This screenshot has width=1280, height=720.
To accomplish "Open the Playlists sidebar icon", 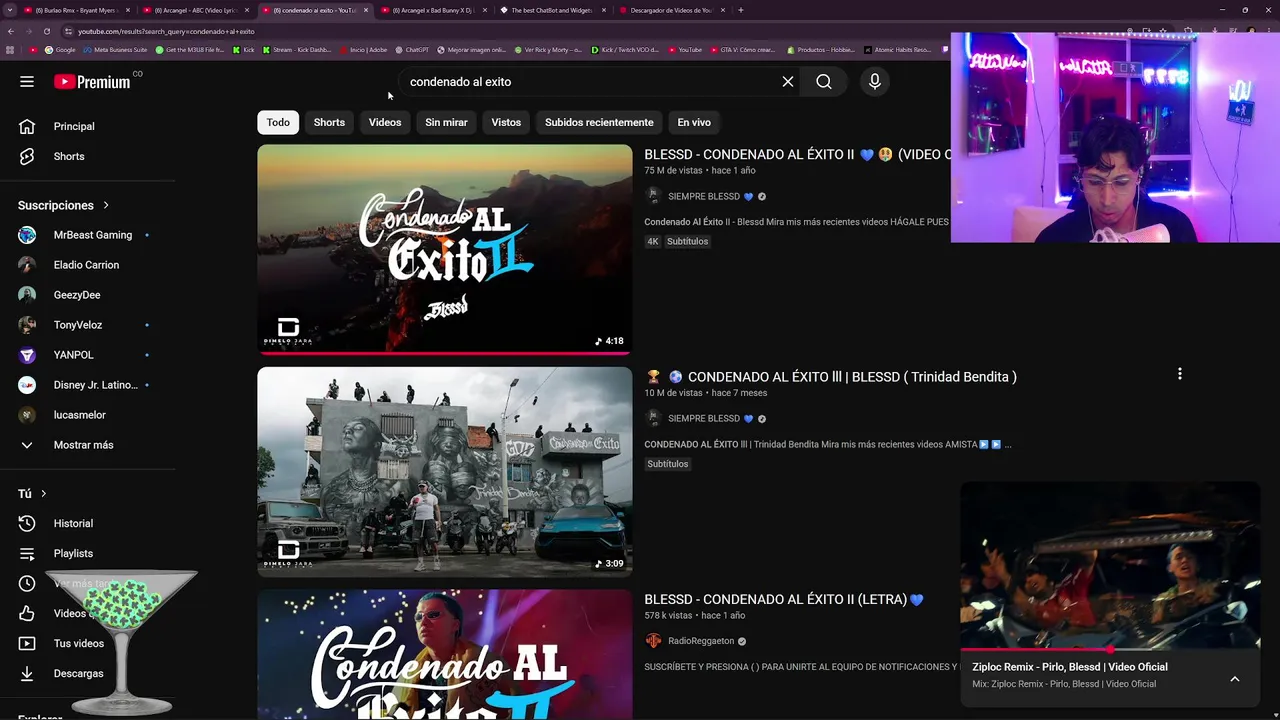I will point(27,553).
